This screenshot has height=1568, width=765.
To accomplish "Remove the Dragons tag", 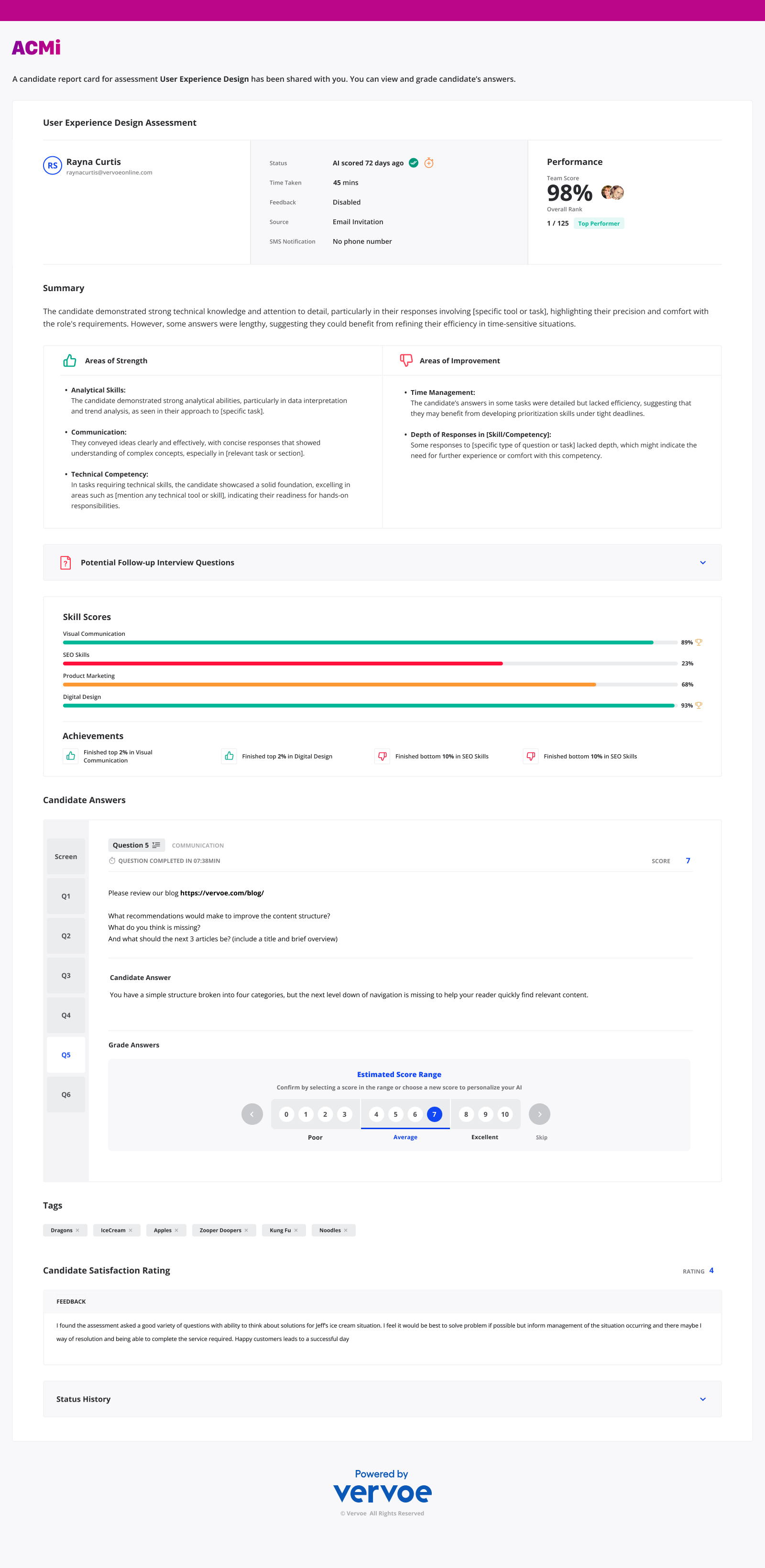I will [77, 1230].
